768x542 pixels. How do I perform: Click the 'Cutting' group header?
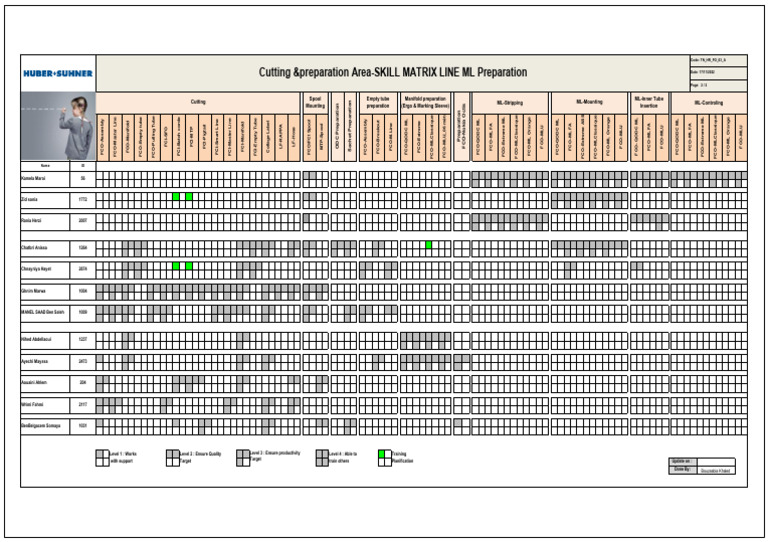pos(198,102)
